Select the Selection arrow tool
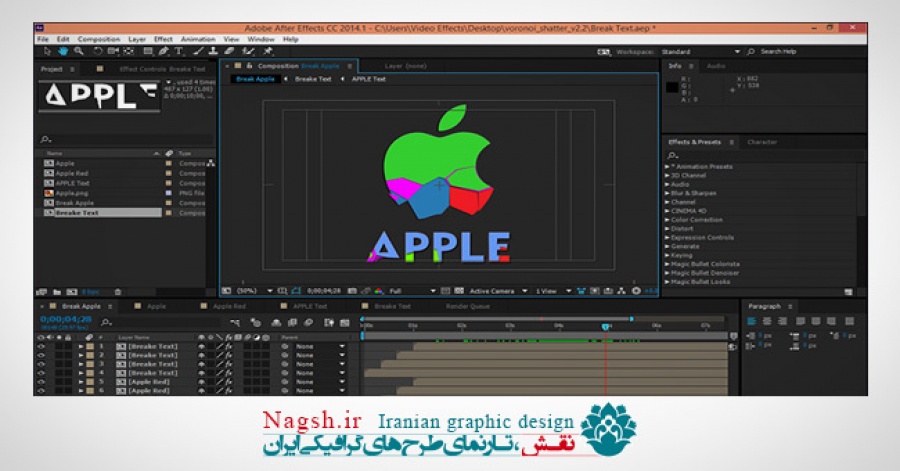This screenshot has width=900, height=471. (x=47, y=52)
